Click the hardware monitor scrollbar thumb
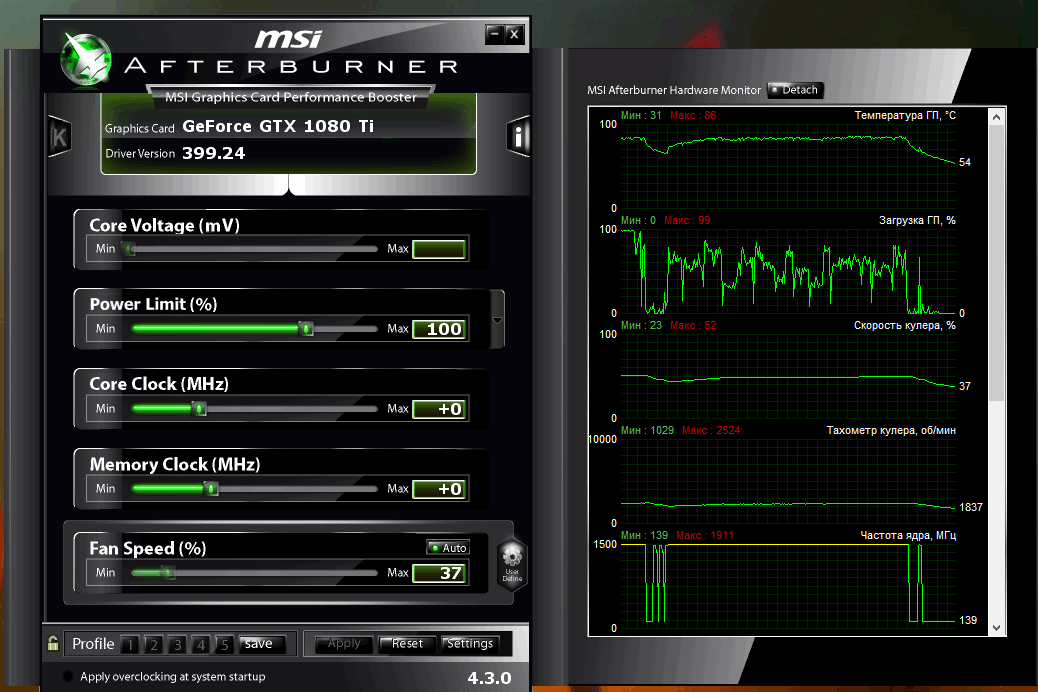Screen dimensions: 1038x692 point(996,263)
